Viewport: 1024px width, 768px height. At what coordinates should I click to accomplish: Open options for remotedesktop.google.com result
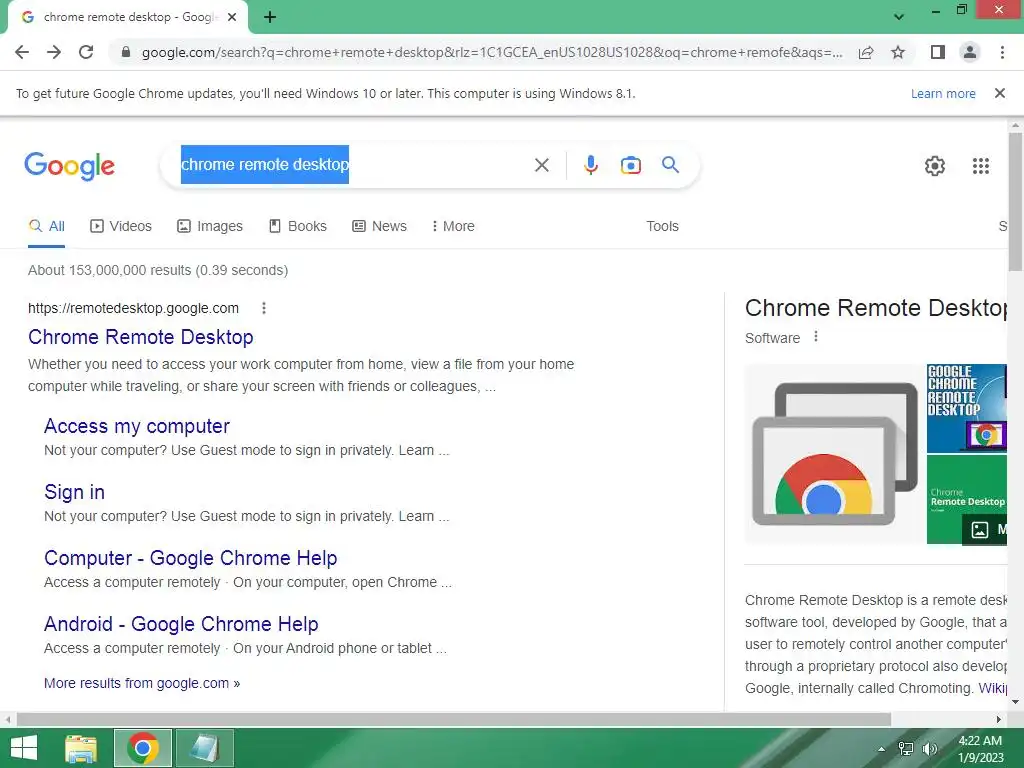(264, 308)
